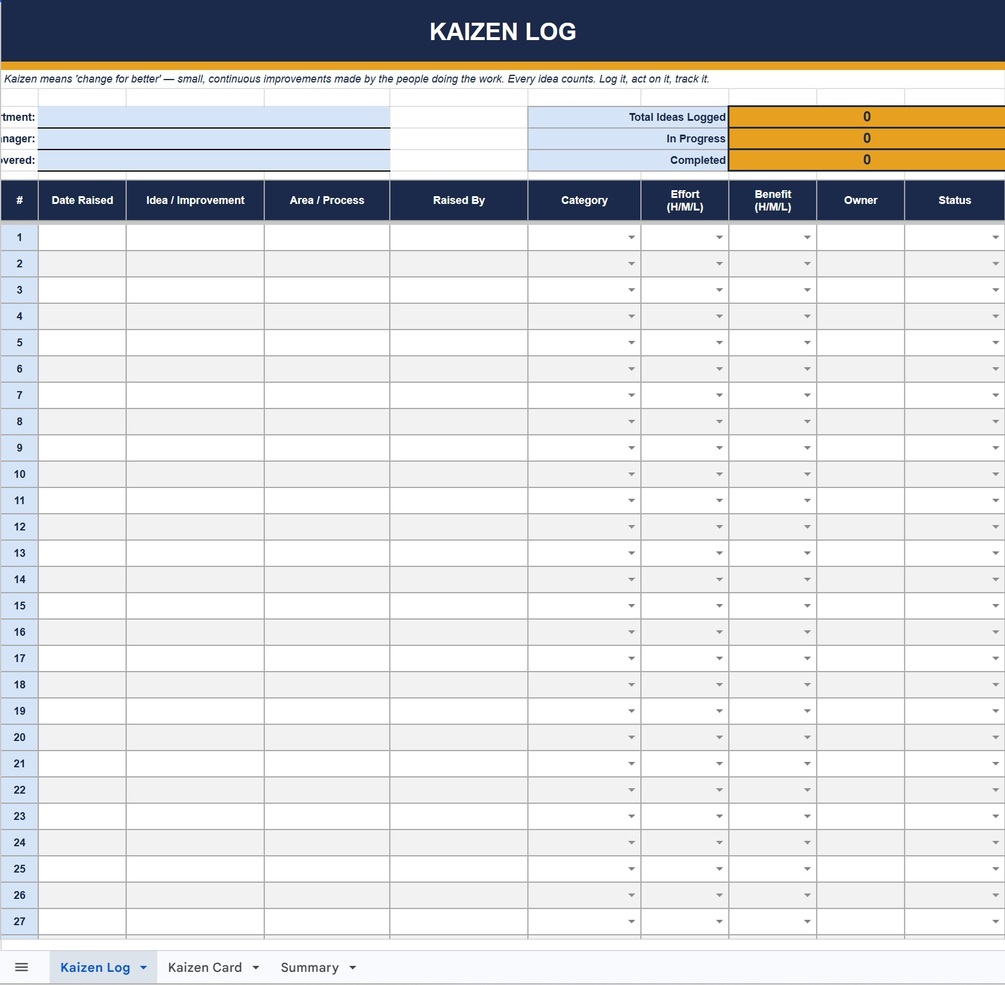Open Benefit dropdown in row 1
This screenshot has width=1005, height=985.
coord(807,238)
